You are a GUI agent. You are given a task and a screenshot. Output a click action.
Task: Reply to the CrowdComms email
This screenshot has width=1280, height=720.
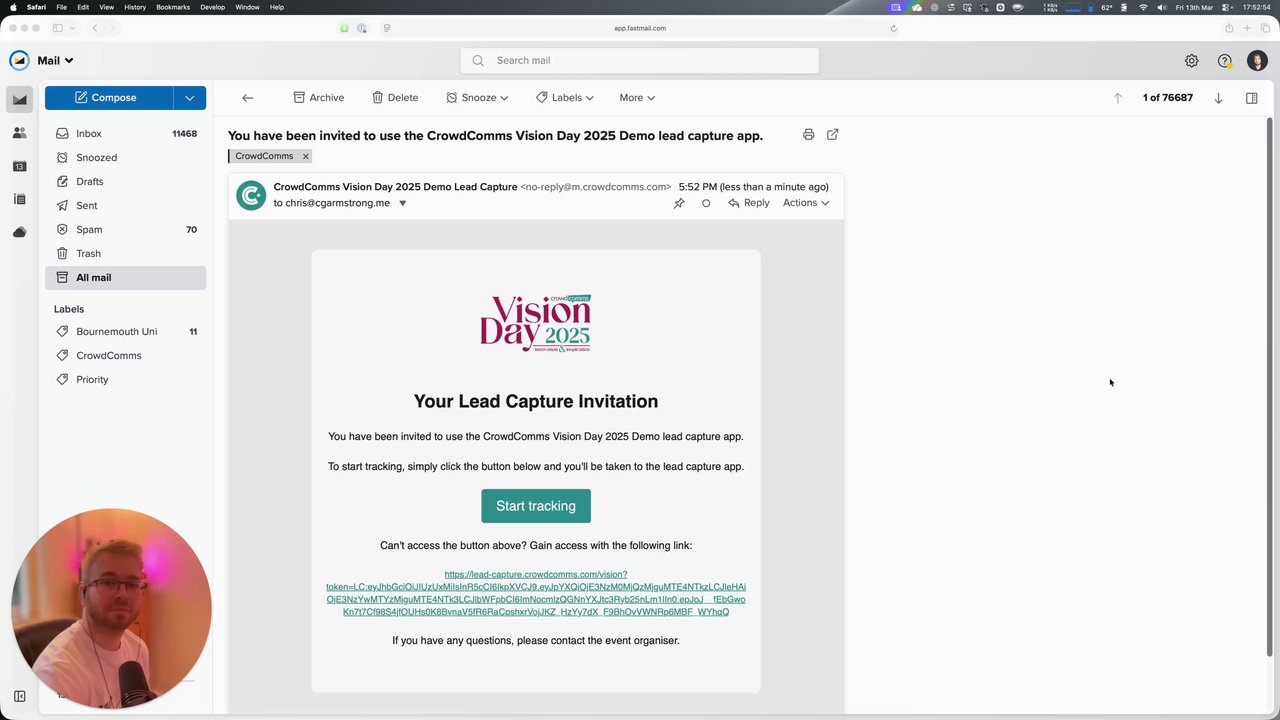tap(749, 203)
